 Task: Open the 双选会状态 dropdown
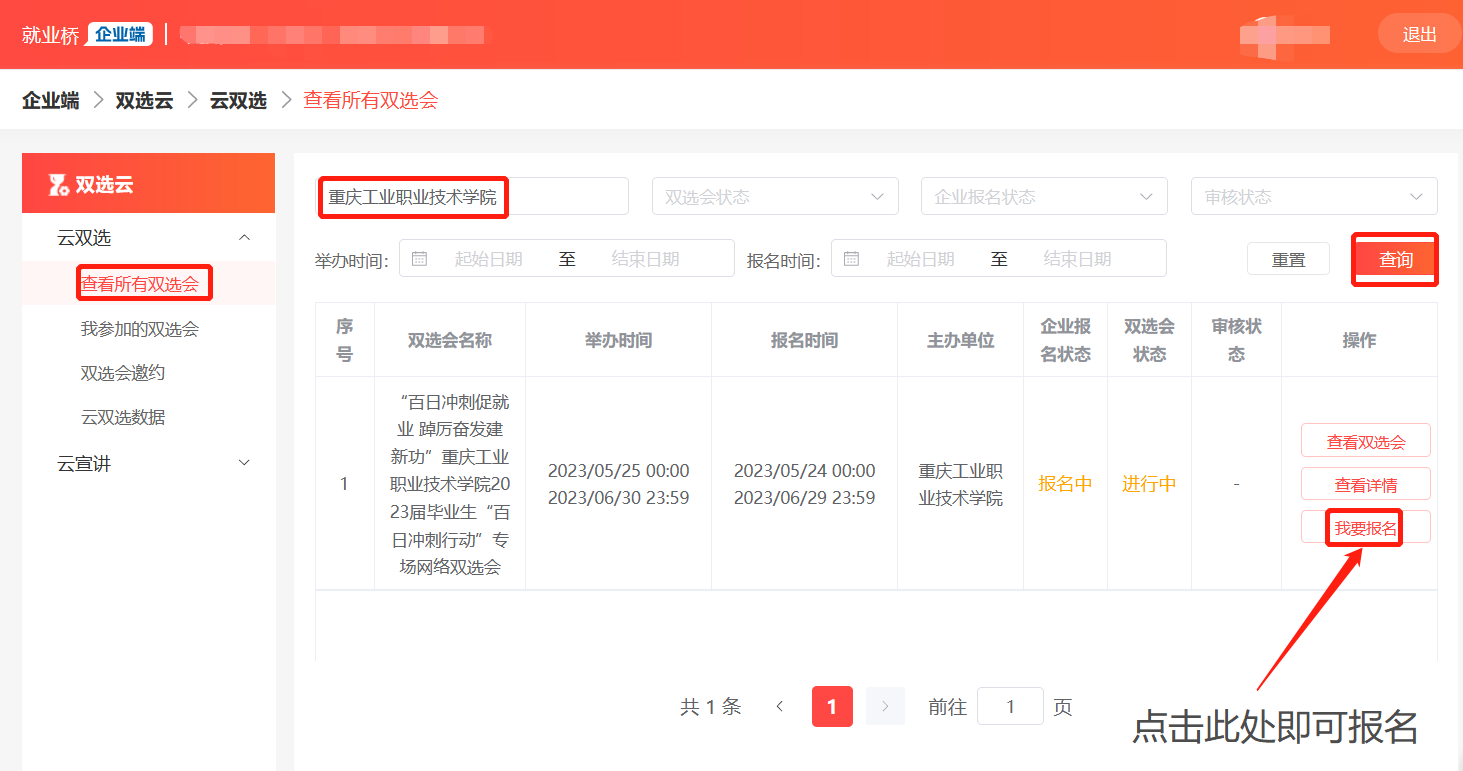(x=775, y=196)
